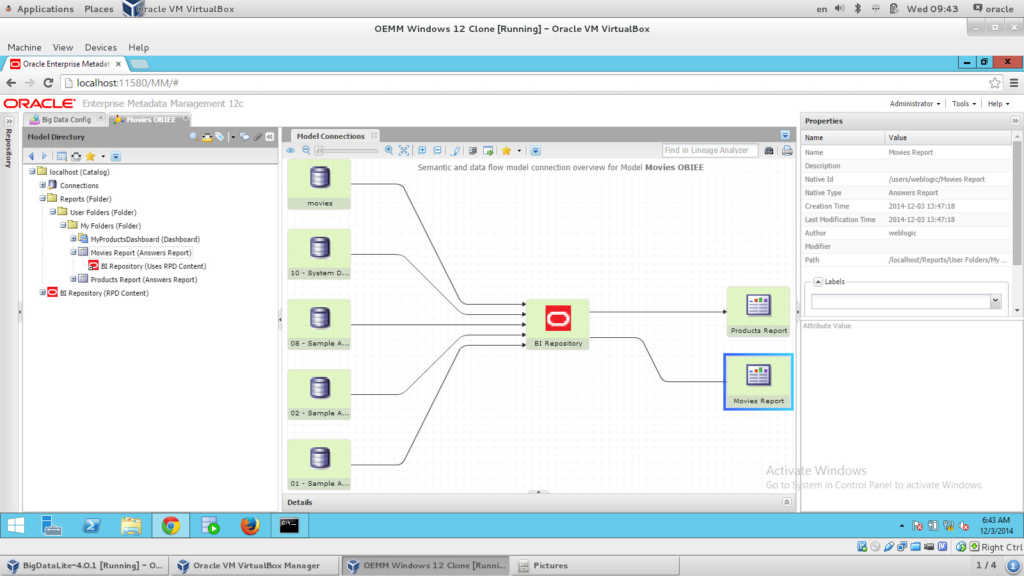Viewport: 1024px width, 576px height.
Task: Open Firefox from Windows taskbar
Action: coord(249,526)
